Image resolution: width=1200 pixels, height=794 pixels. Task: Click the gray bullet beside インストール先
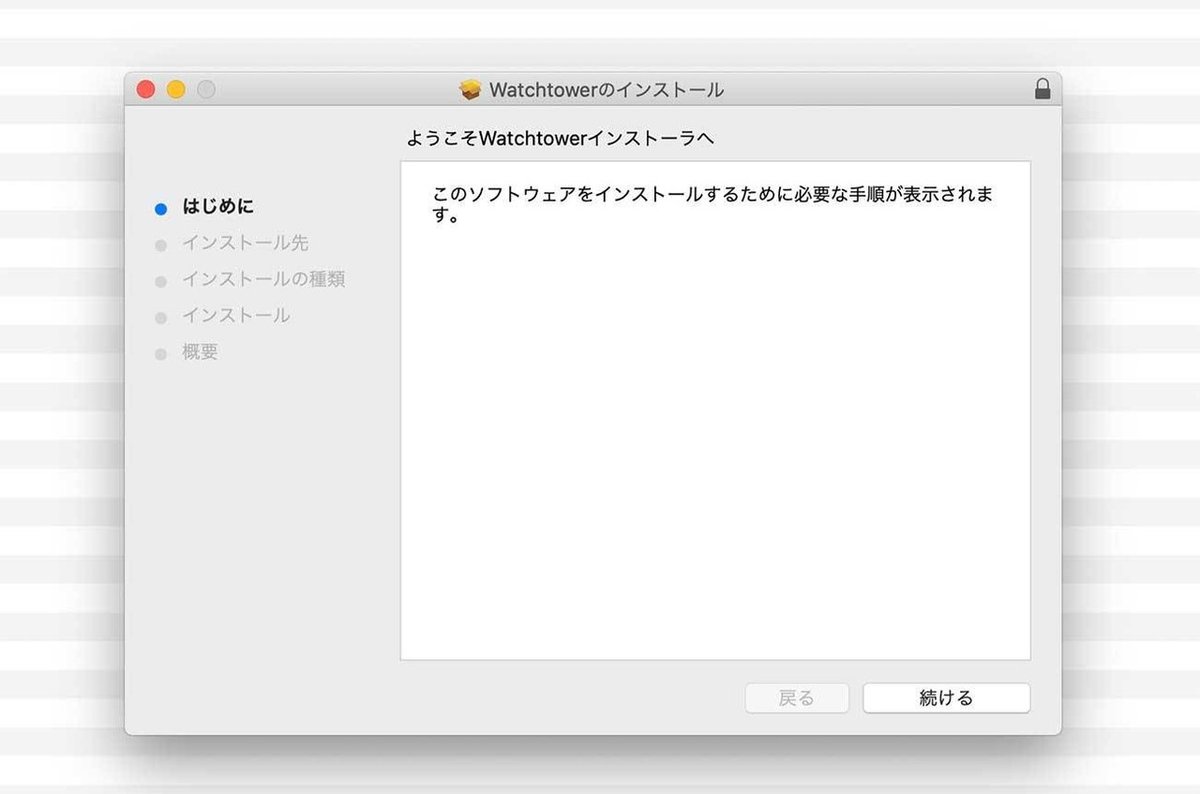coord(160,245)
